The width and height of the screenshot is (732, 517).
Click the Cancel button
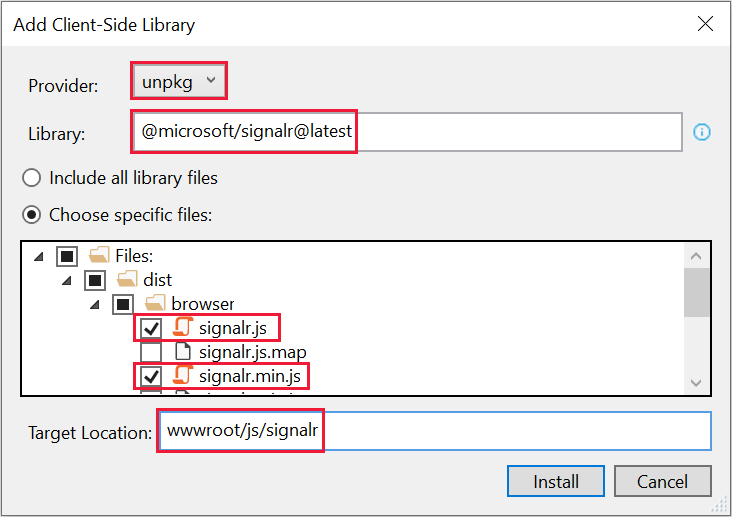pos(663,481)
